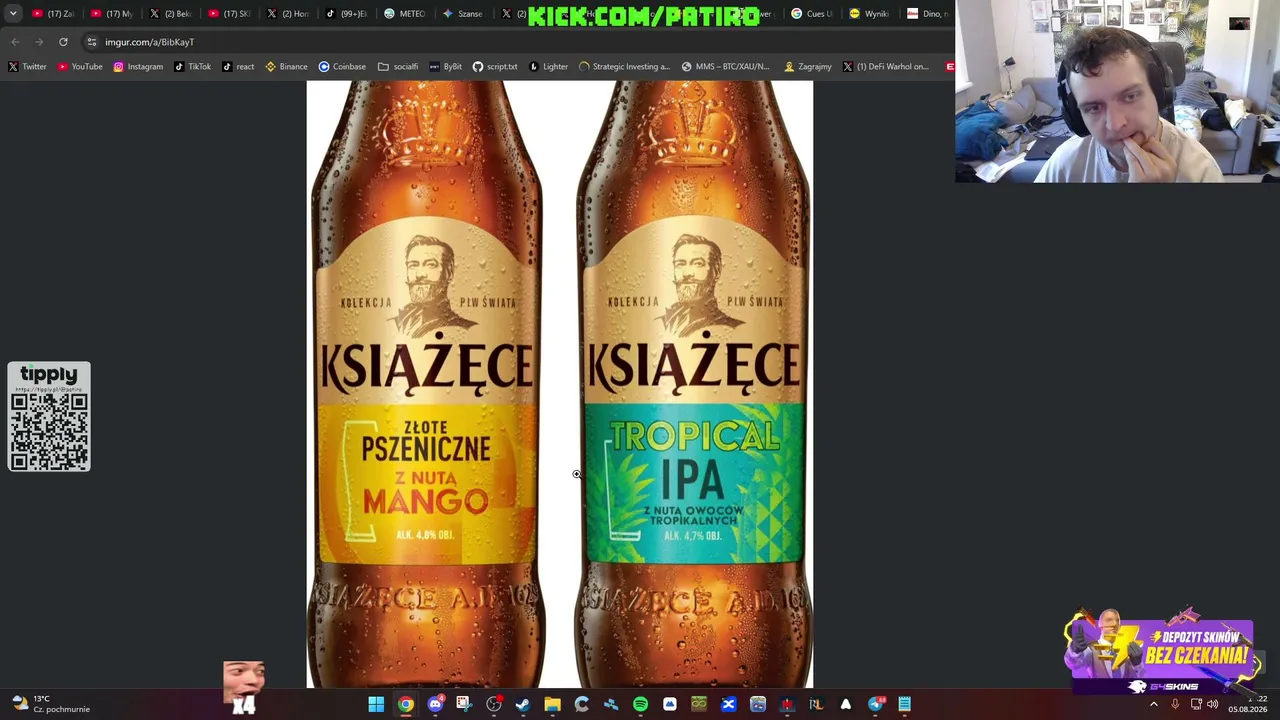This screenshot has width=1280, height=720.
Task: Open the tab search dropdown arrow
Action: pyautogui.click(x=13, y=14)
